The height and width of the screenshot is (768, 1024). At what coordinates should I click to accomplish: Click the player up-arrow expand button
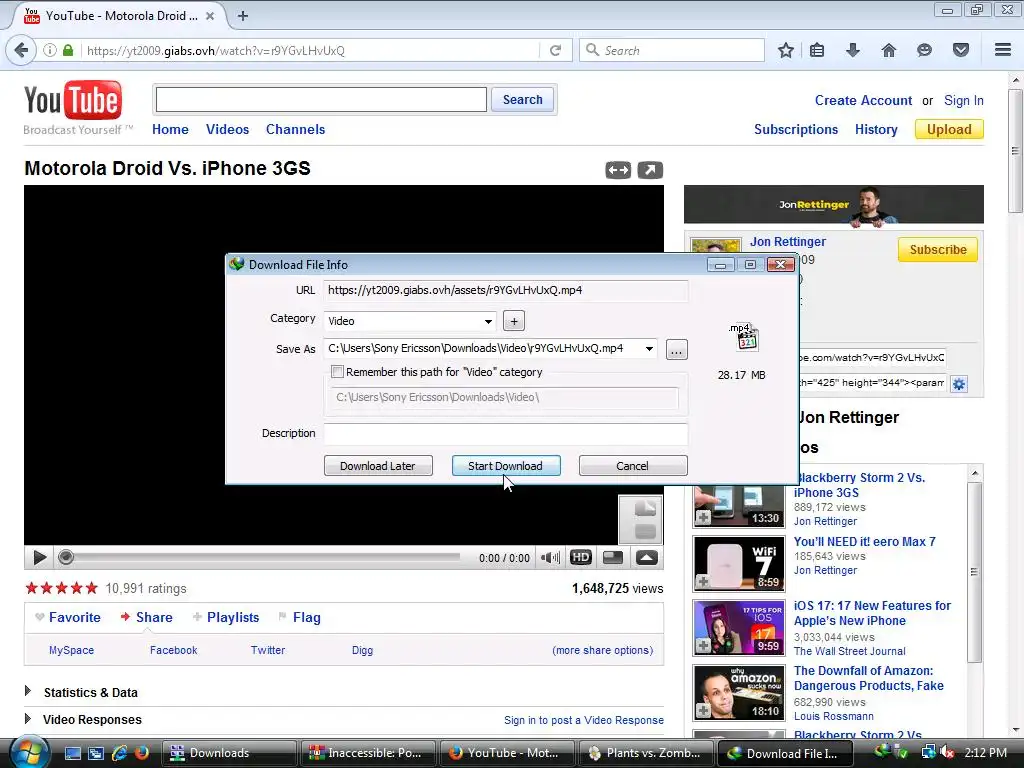pyautogui.click(x=647, y=558)
